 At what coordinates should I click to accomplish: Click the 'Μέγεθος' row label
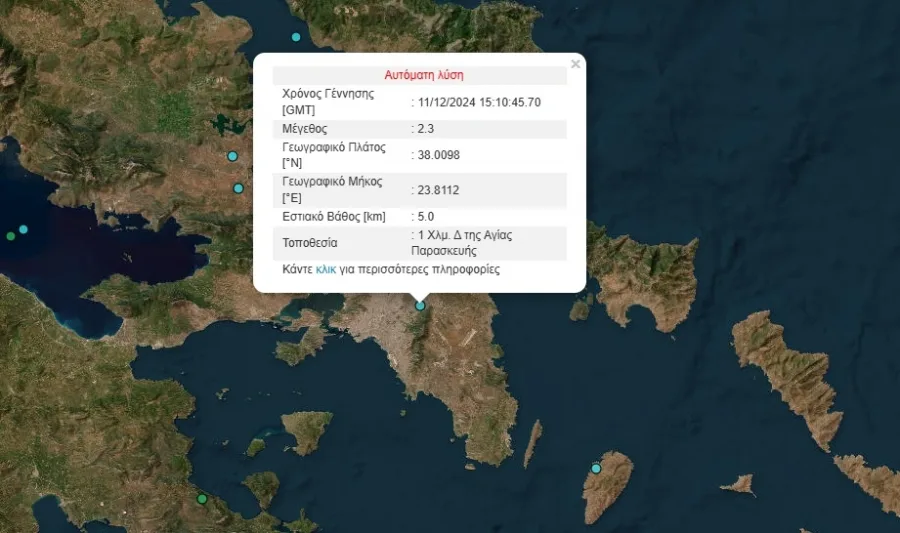[x=307, y=129]
